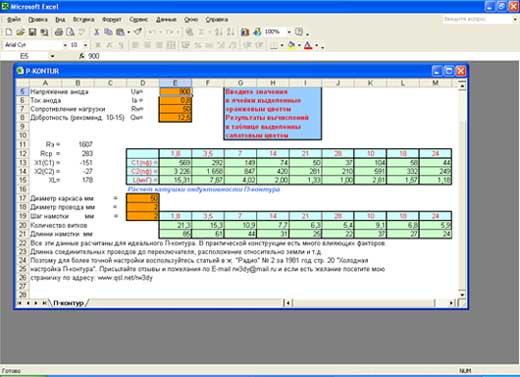
Task: Click the Format Painter brush icon
Action: (138, 32)
